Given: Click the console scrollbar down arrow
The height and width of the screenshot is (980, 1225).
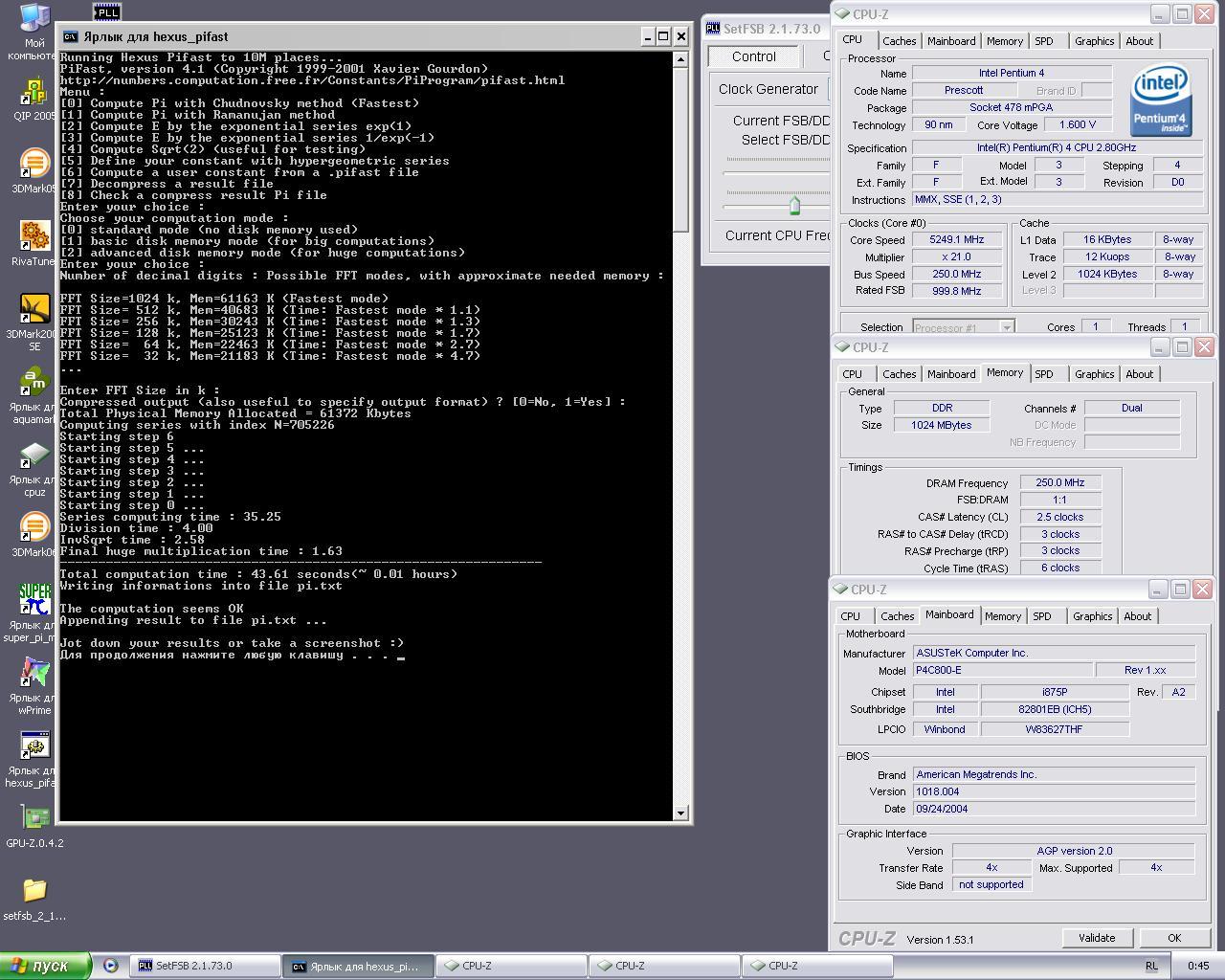Looking at the screenshot, I should click(680, 813).
